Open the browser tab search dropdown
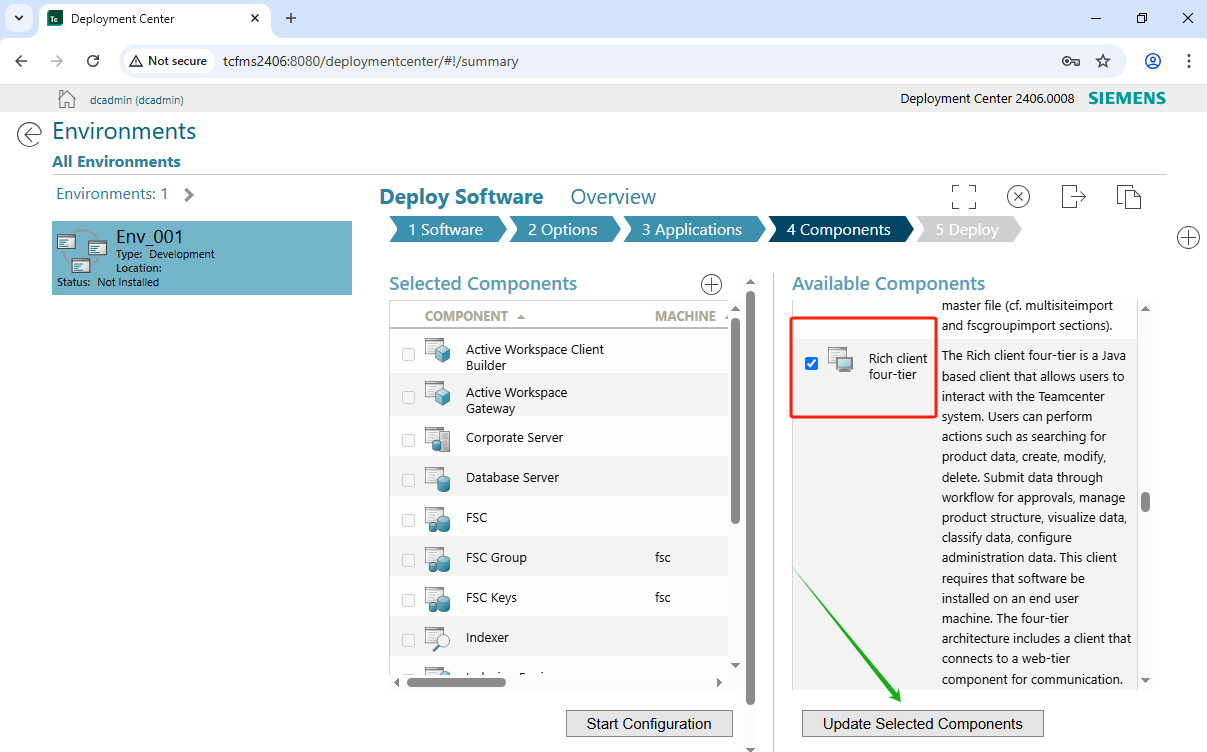The height and width of the screenshot is (752, 1207). pos(19,18)
